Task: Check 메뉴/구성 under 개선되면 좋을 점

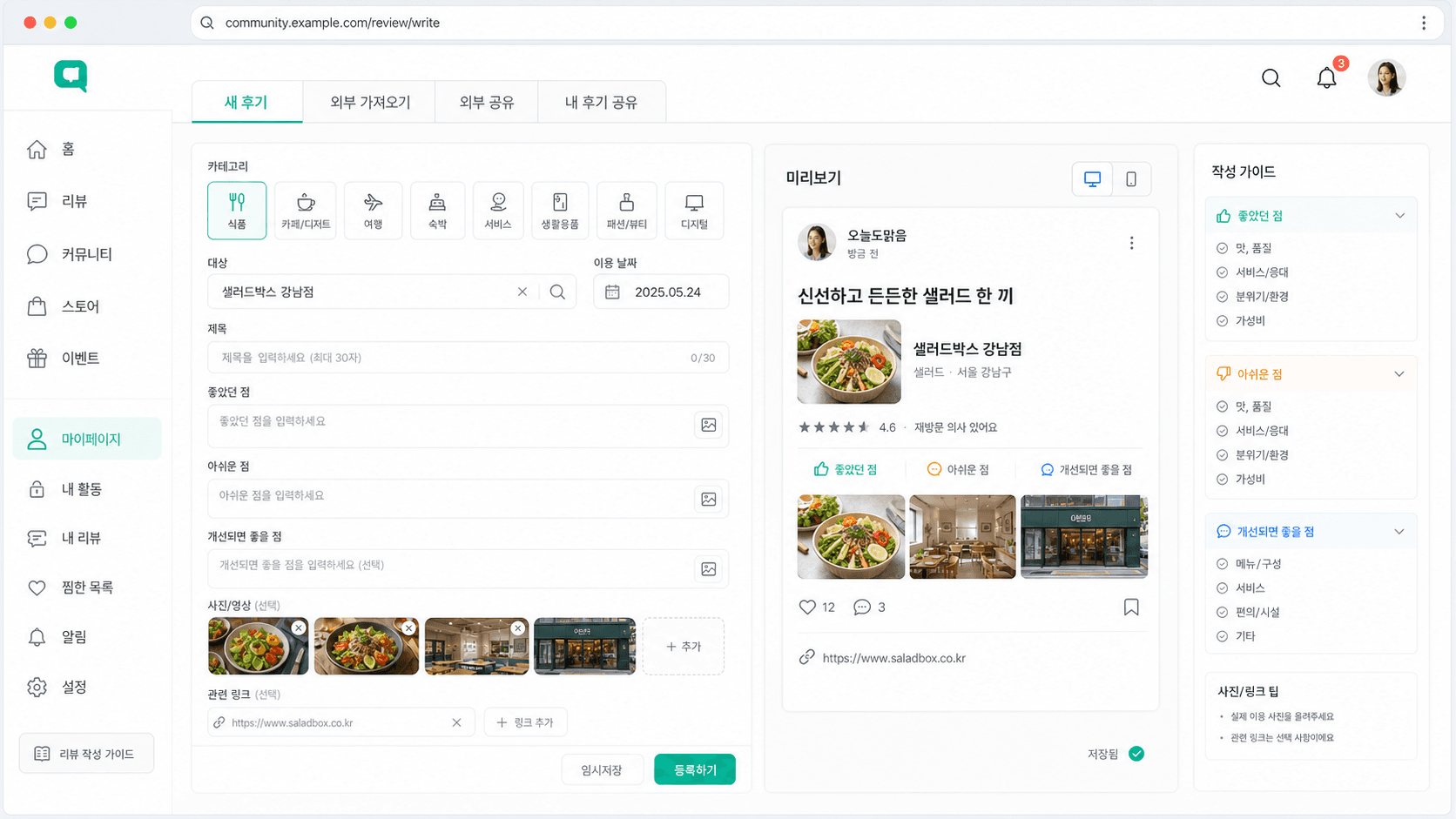Action: (x=1223, y=564)
